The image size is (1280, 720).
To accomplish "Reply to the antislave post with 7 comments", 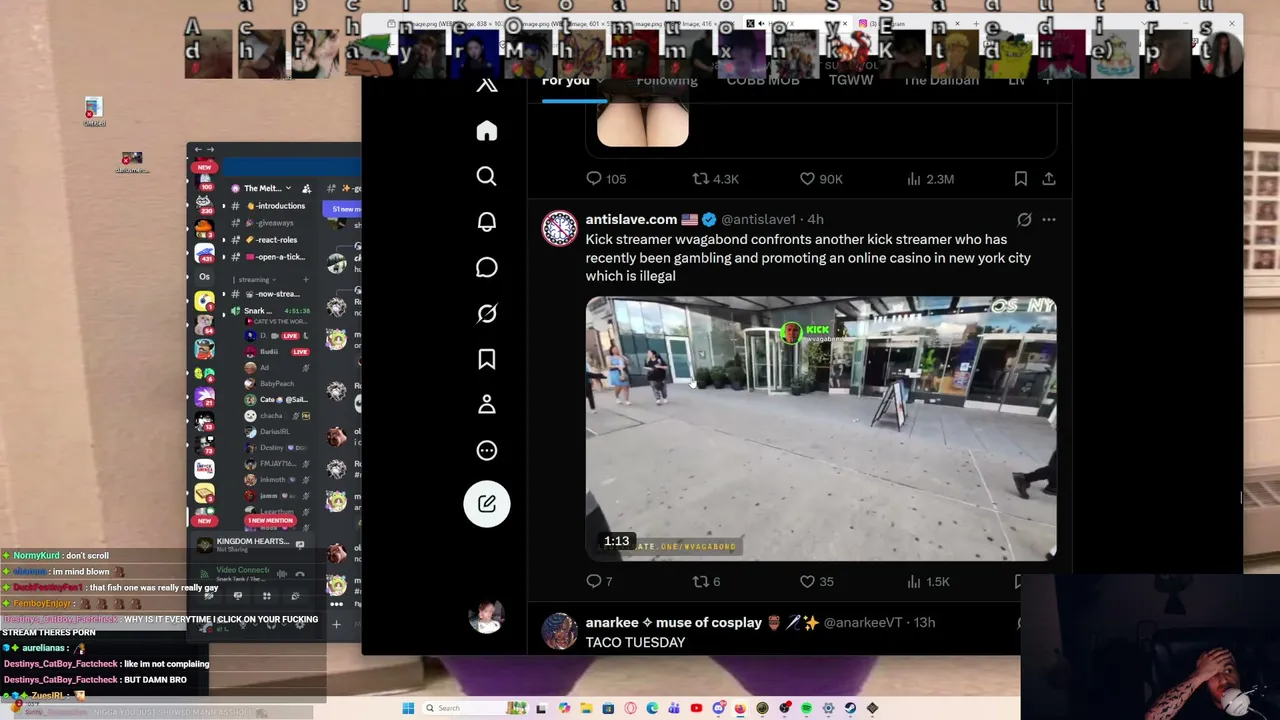I will [x=599, y=581].
